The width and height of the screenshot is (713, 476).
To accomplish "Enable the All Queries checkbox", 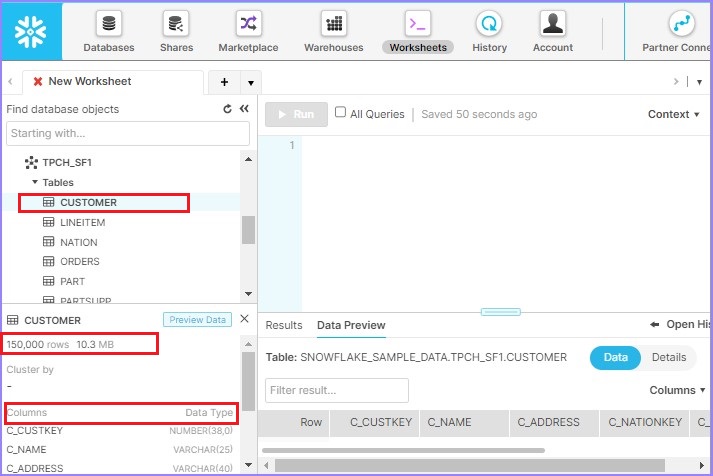I will (x=340, y=113).
